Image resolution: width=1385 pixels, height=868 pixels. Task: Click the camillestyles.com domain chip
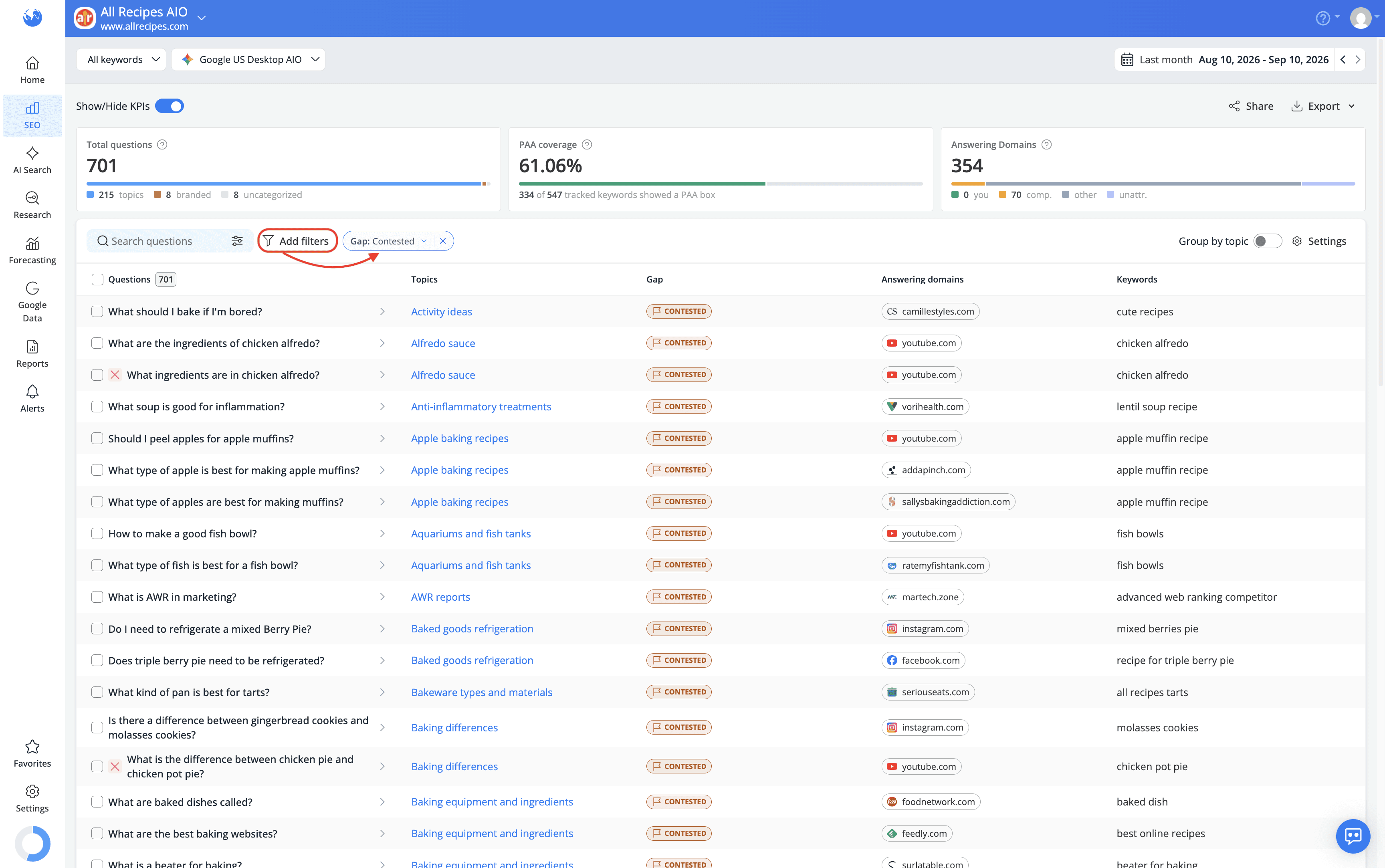point(931,311)
